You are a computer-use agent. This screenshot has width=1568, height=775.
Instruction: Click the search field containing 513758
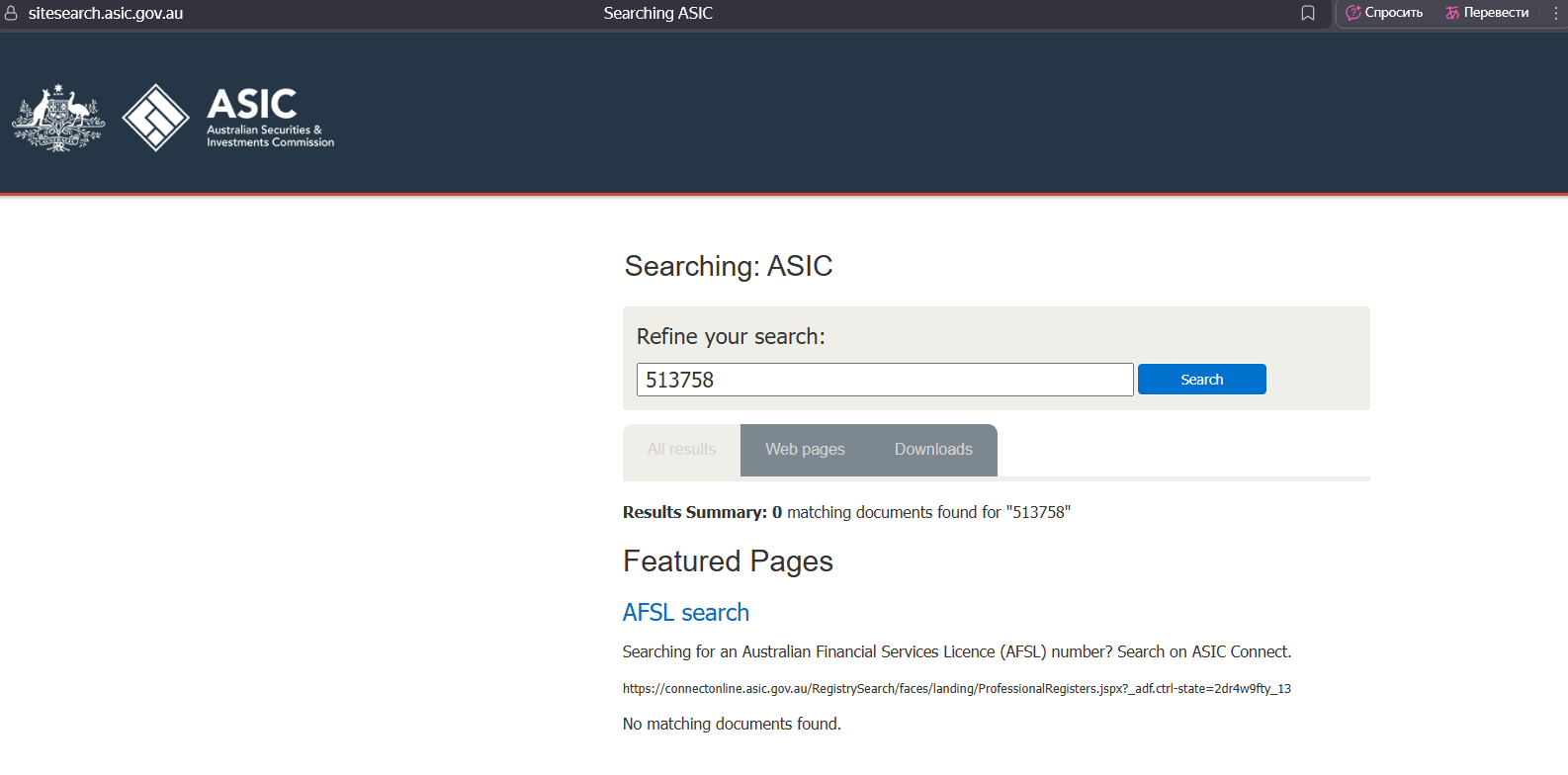885,380
